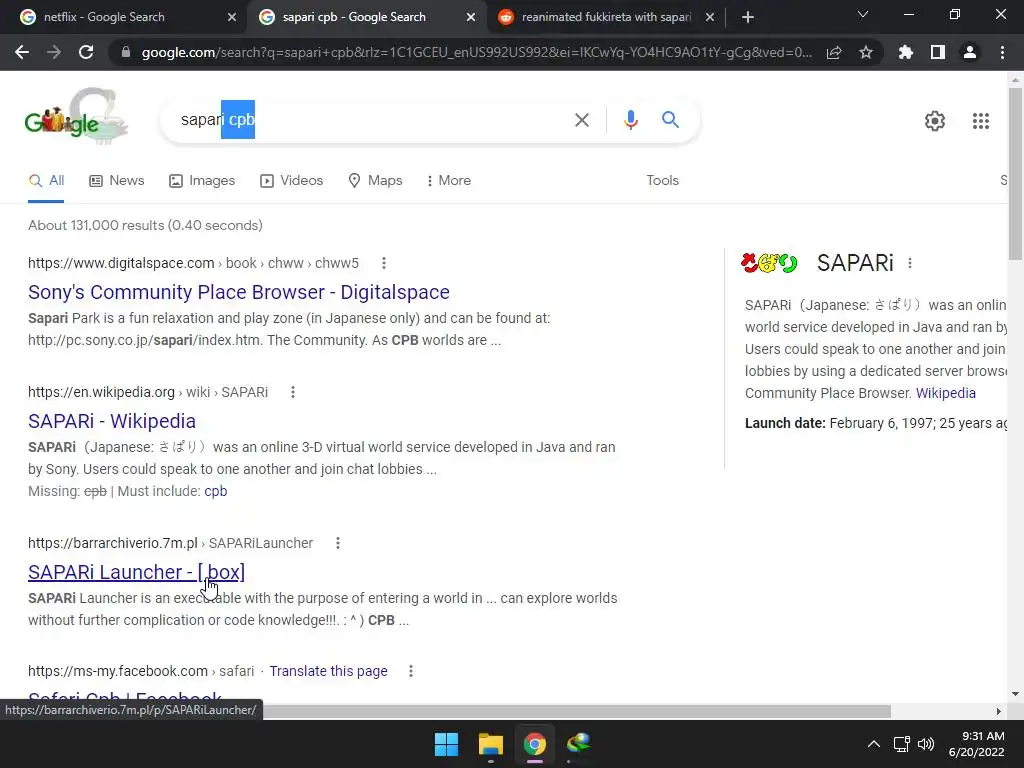The height and width of the screenshot is (768, 1024).
Task: Open the Internet Download Manager taskbar icon
Action: pyautogui.click(x=578, y=744)
